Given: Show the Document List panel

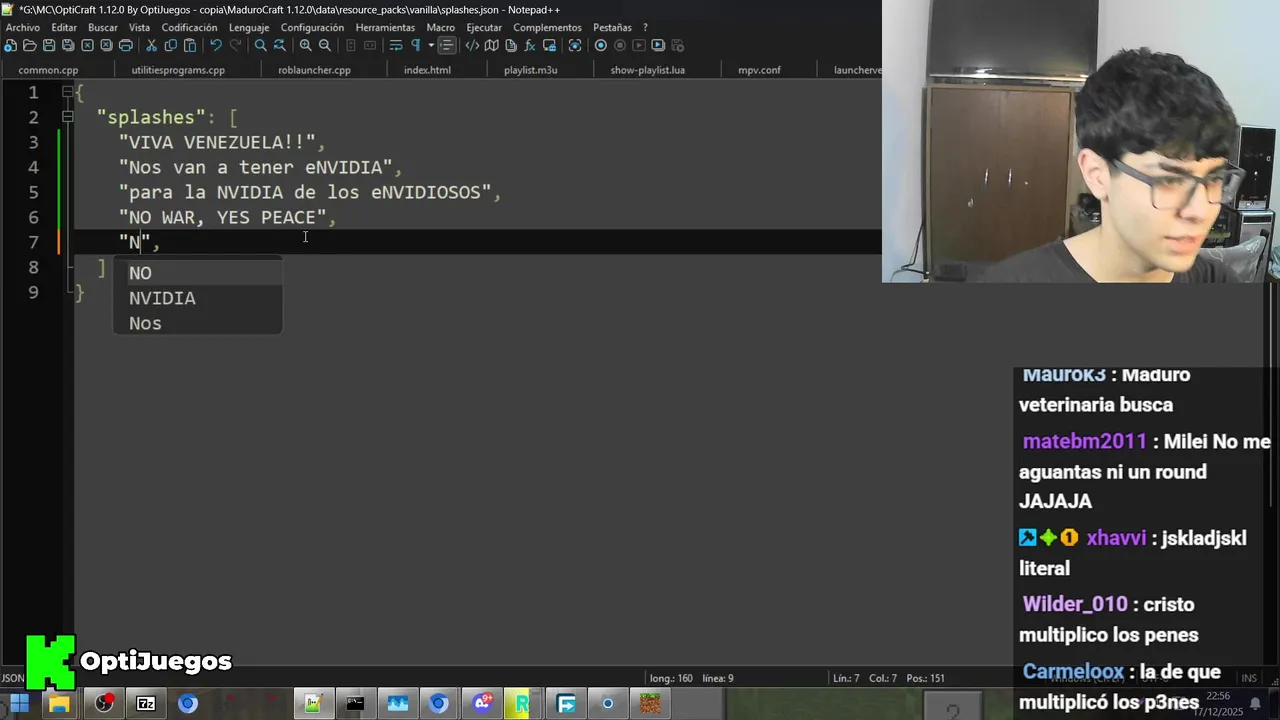Looking at the screenshot, I should click(511, 45).
